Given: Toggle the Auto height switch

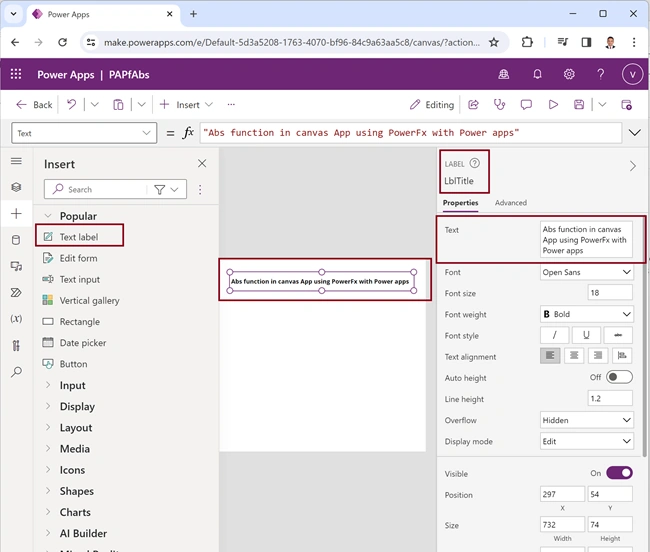Looking at the screenshot, I should 619,377.
